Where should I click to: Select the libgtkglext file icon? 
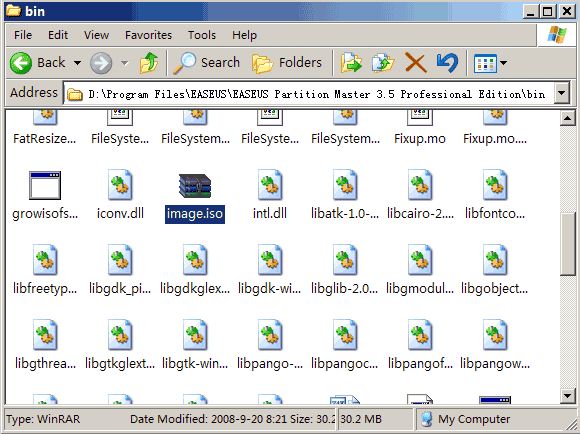click(x=120, y=335)
